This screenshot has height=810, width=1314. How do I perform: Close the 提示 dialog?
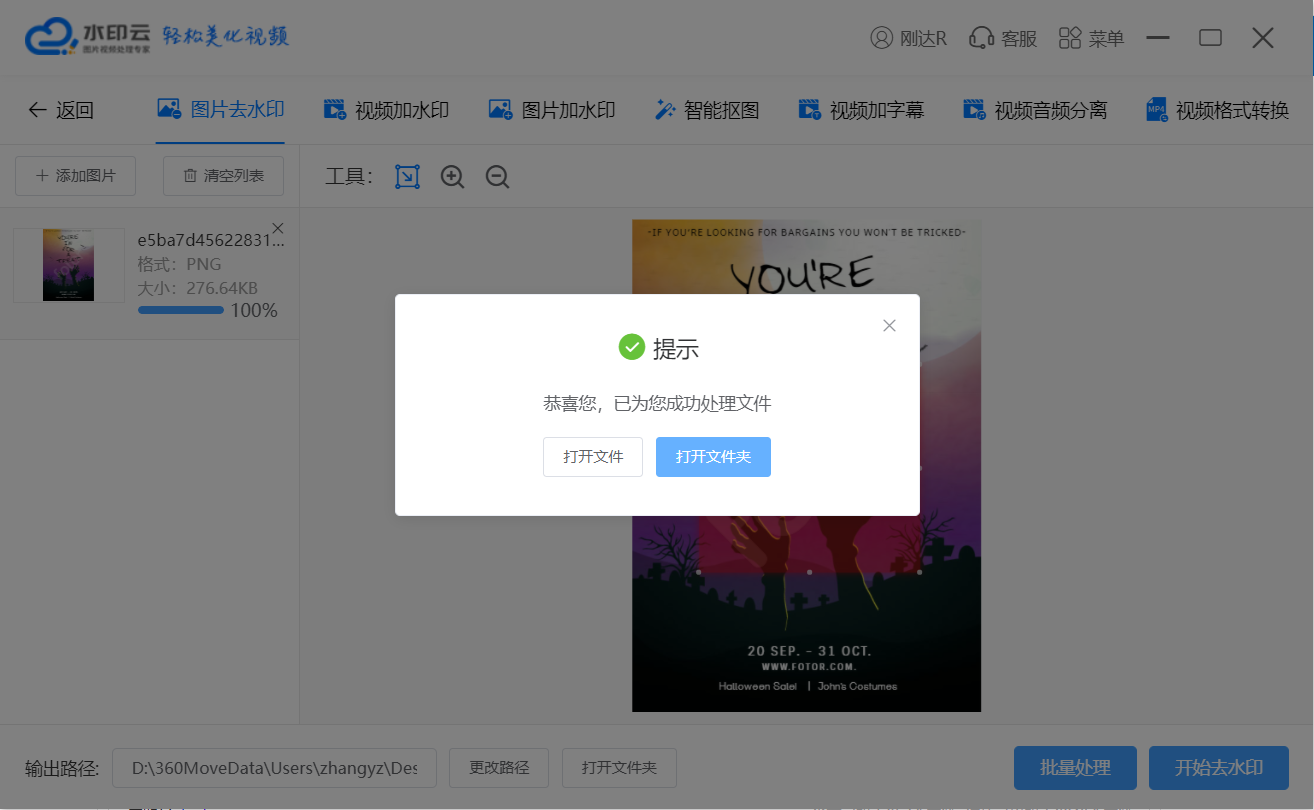coord(889,325)
